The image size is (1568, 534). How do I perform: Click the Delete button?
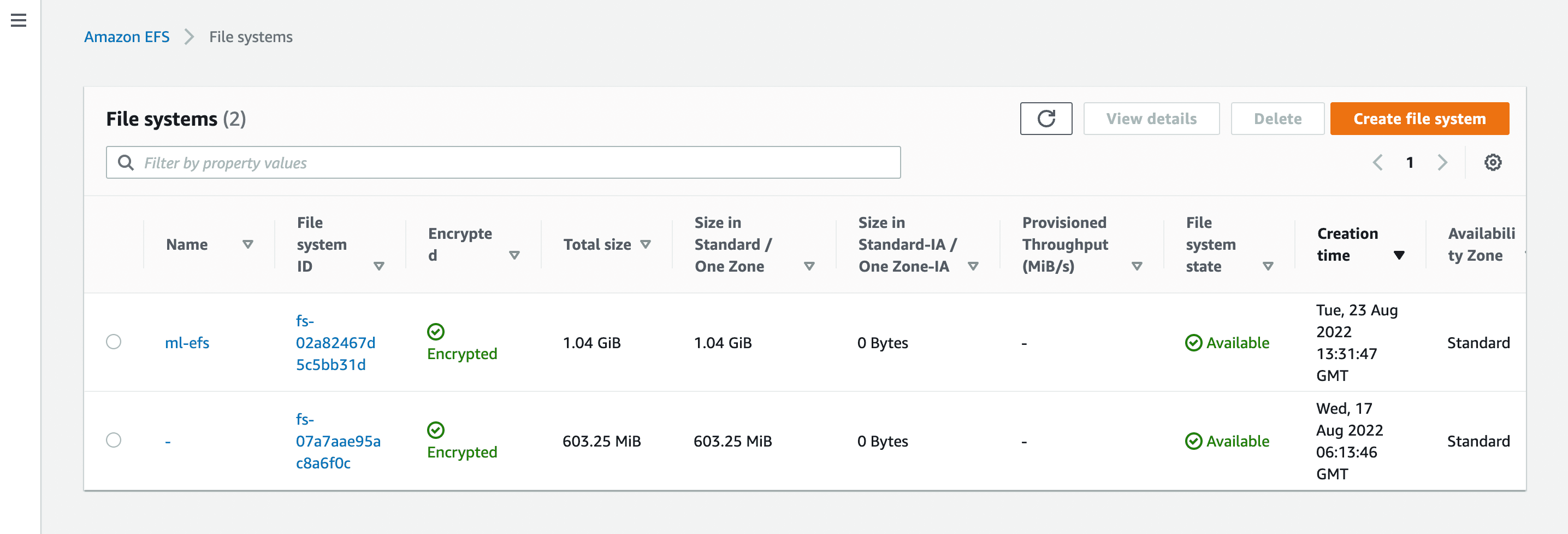1277,118
